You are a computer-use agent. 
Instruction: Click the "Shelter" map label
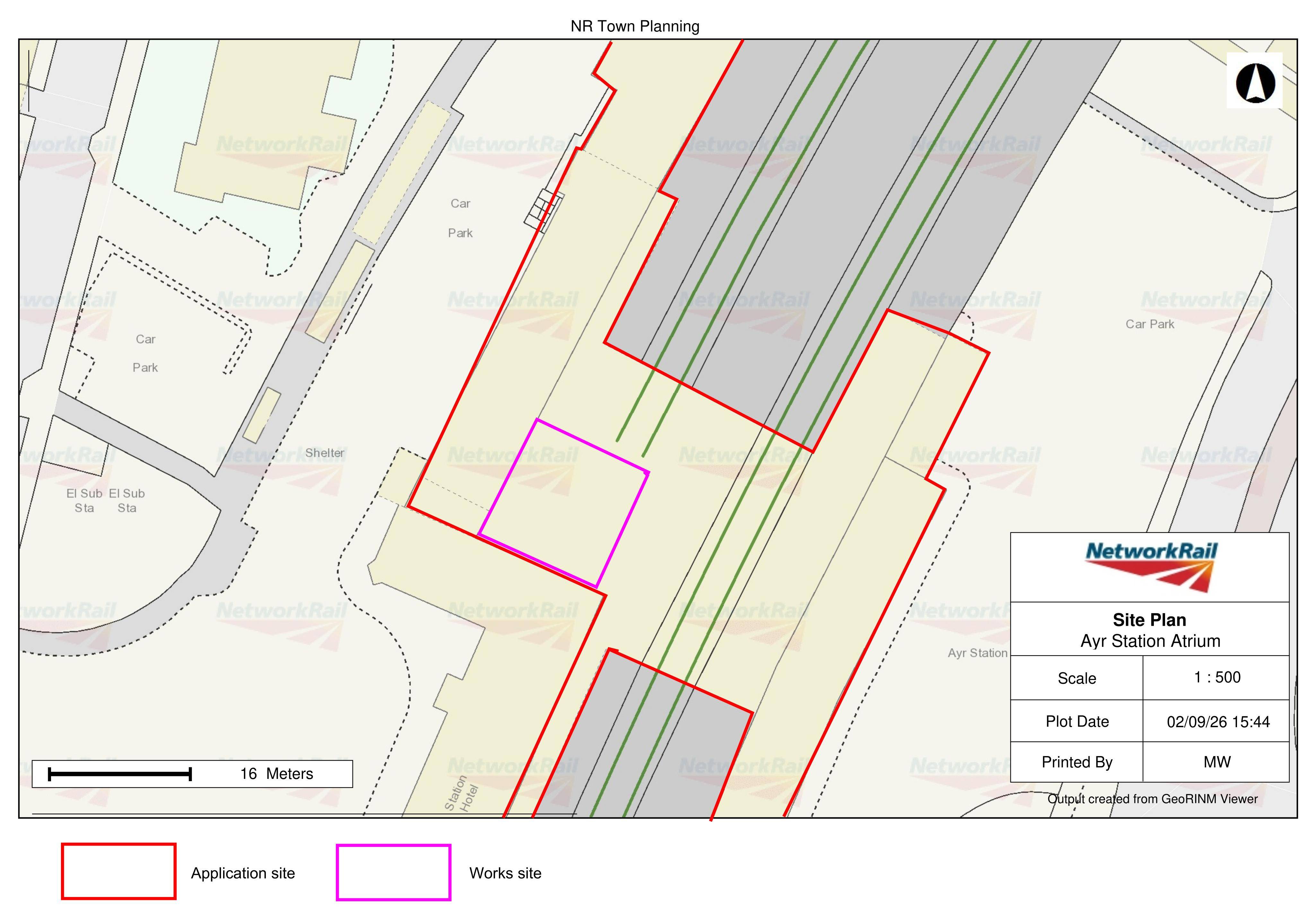click(x=325, y=453)
